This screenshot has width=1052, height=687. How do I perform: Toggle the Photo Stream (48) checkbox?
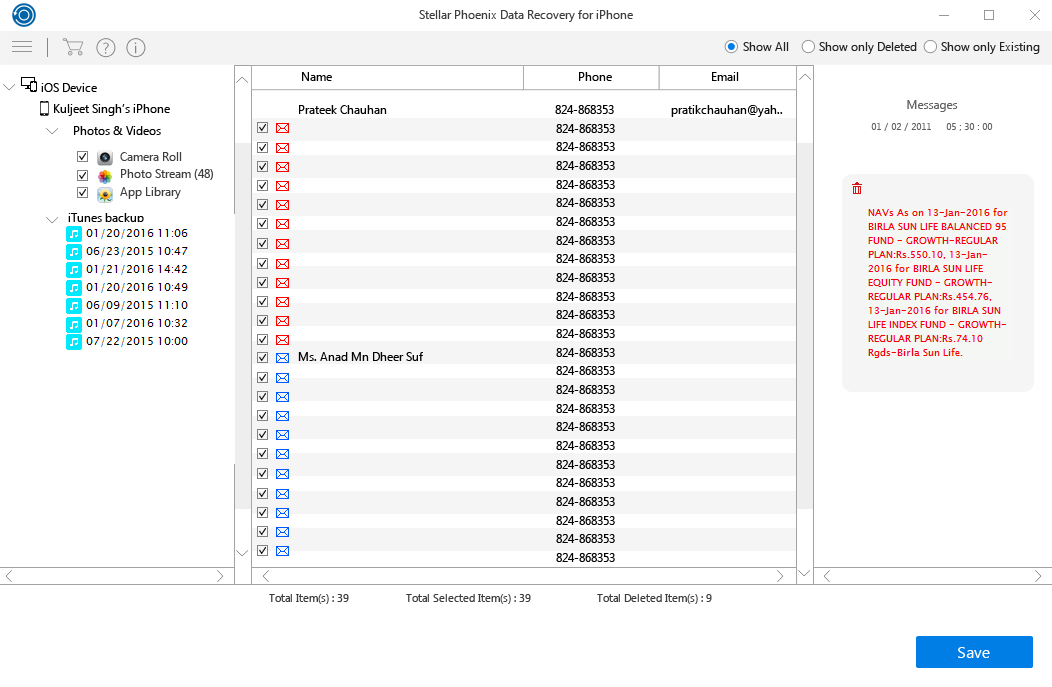coord(83,175)
